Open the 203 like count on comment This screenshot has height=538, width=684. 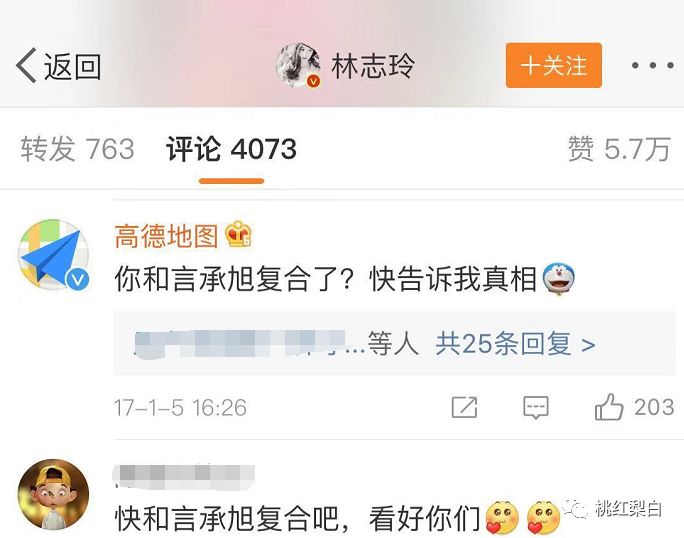point(654,407)
